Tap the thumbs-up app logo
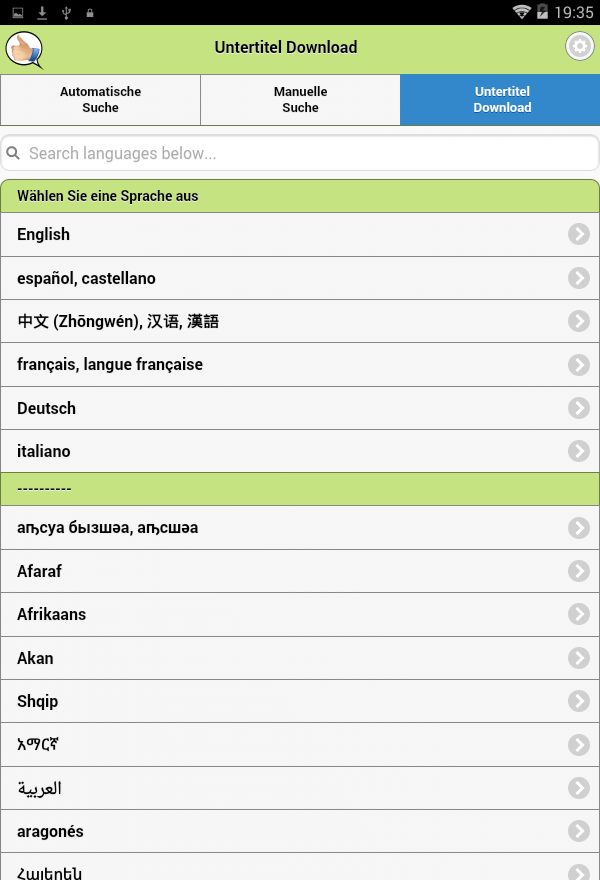The height and width of the screenshot is (880, 600). click(24, 50)
